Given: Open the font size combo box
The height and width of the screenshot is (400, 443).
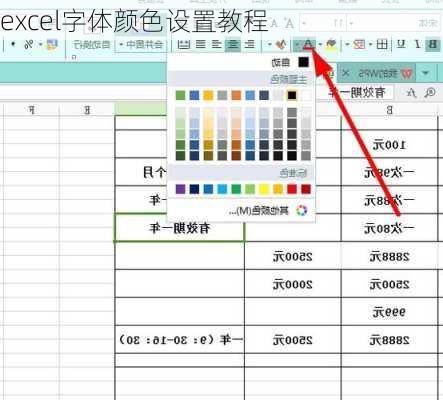Looking at the screenshot, I should pyautogui.click(x=323, y=23).
